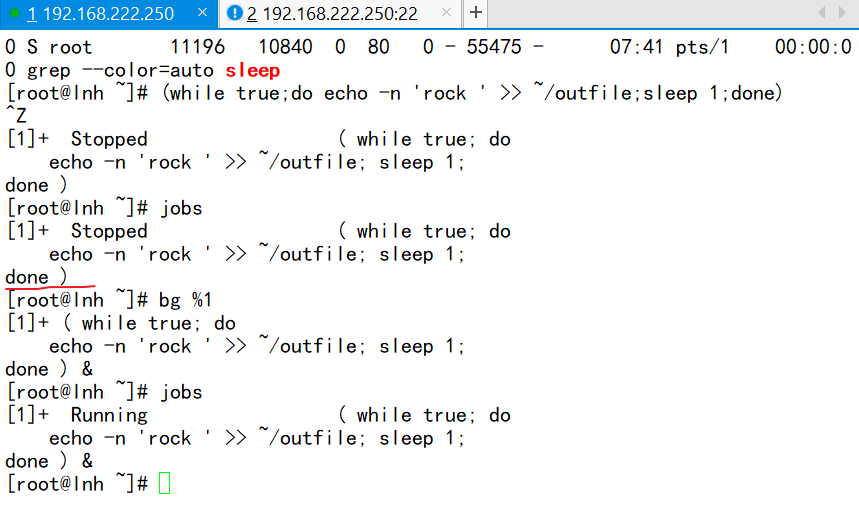Click the word 'Running' in the jobs output
The width and height of the screenshot is (859, 507).
[109, 415]
